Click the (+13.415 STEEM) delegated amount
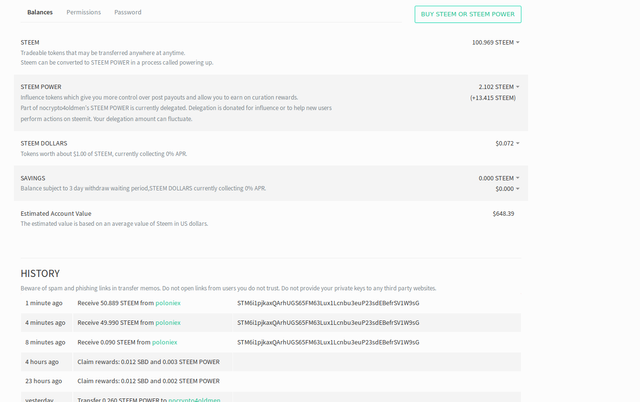The image size is (640, 402). [493, 98]
